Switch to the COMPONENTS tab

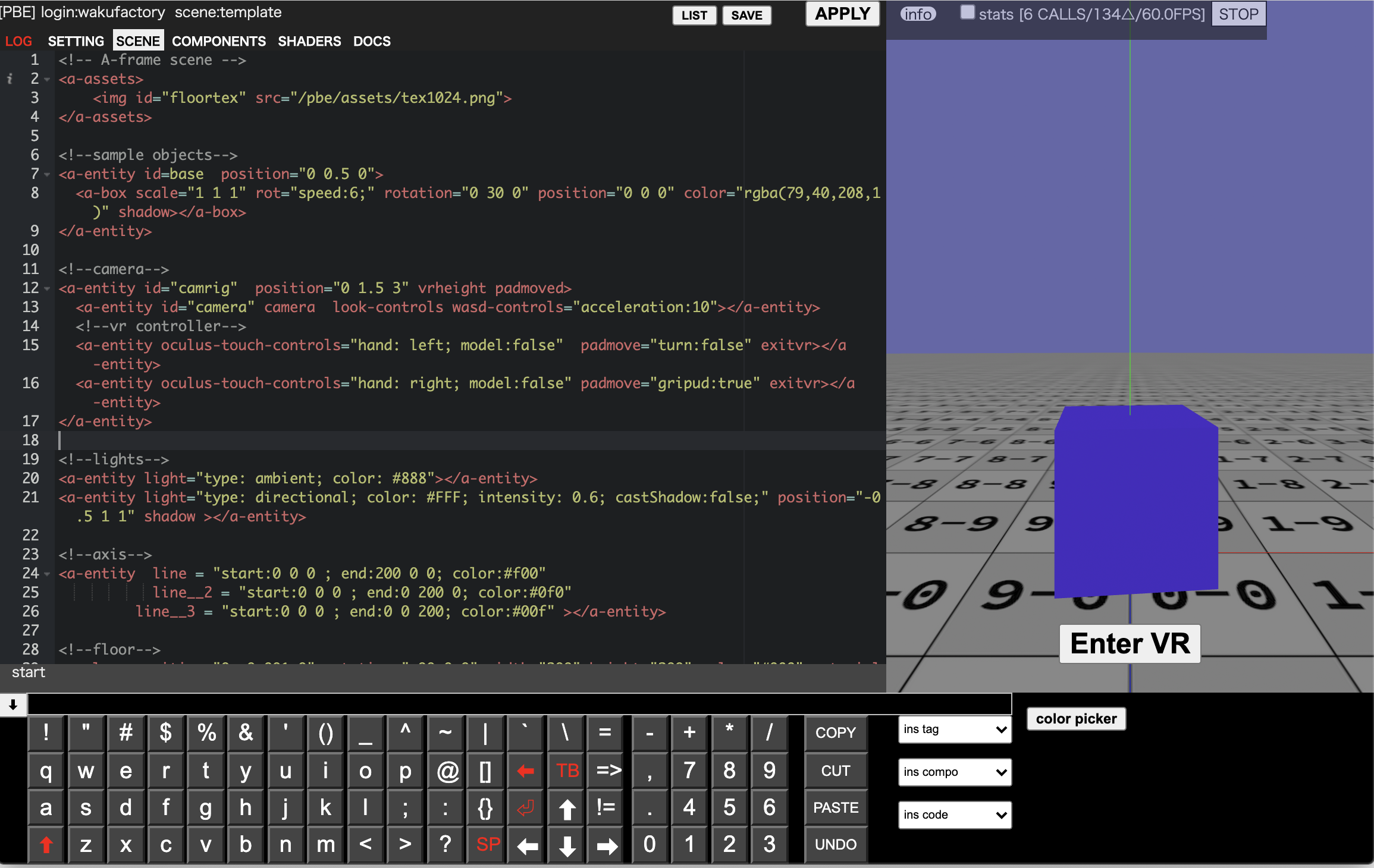(218, 41)
